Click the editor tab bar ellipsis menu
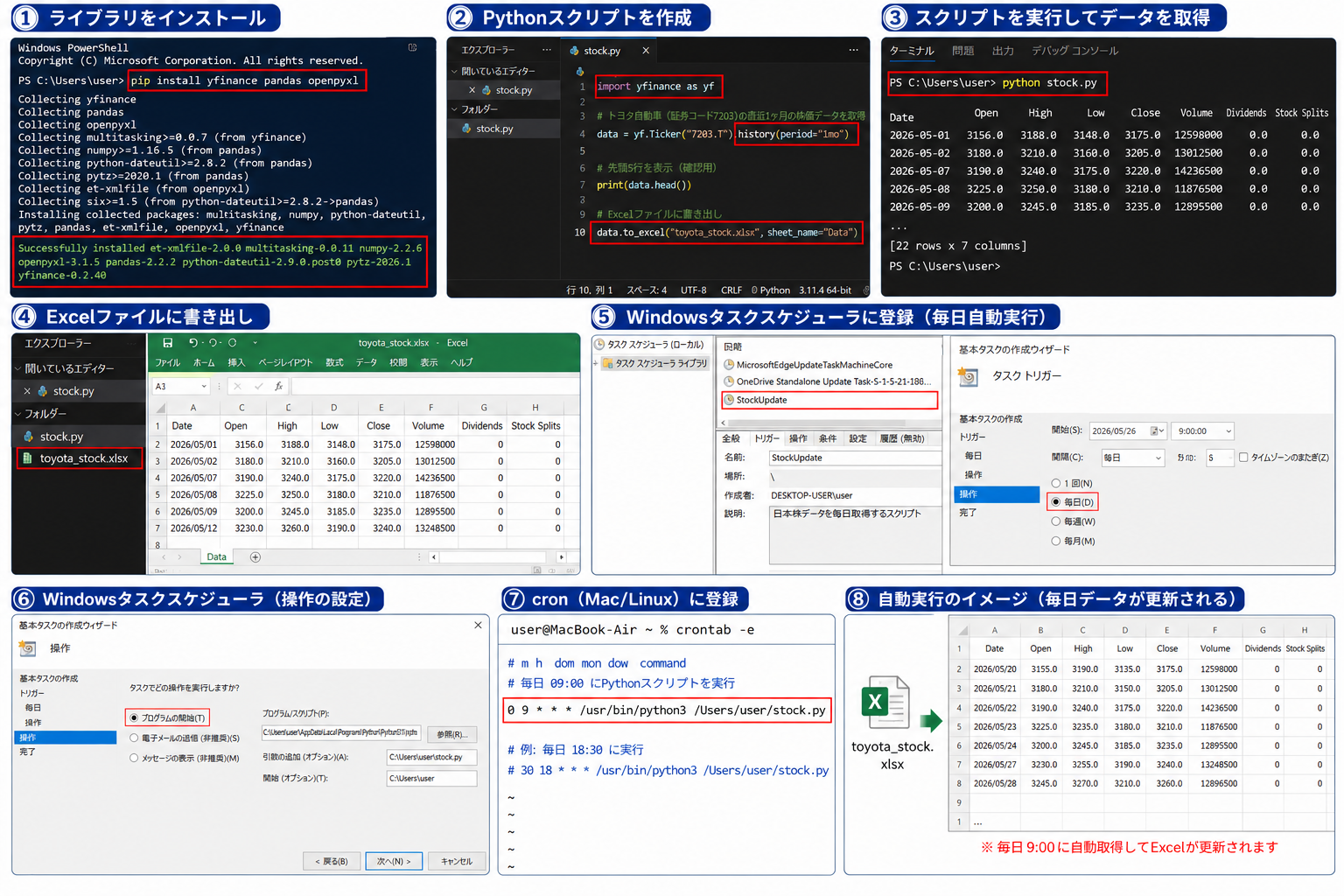 tap(853, 50)
